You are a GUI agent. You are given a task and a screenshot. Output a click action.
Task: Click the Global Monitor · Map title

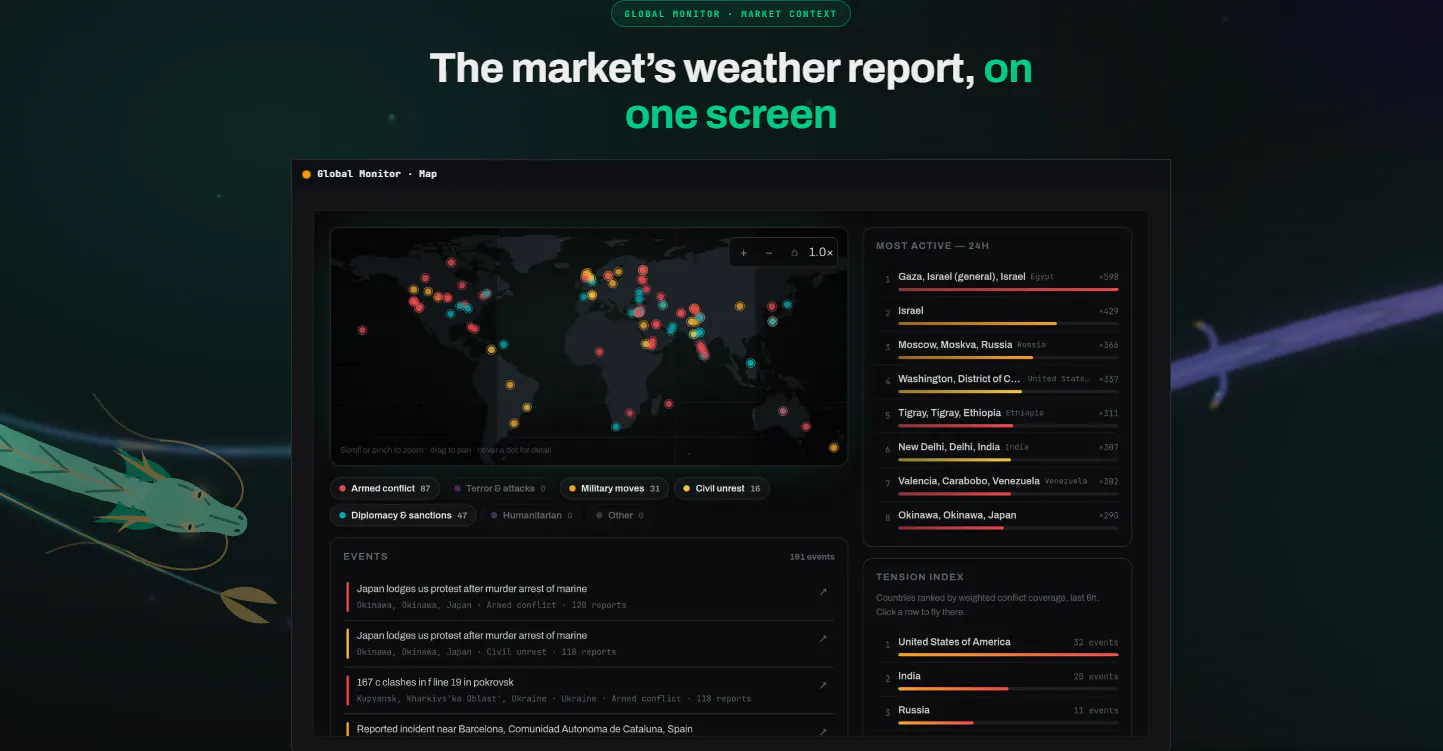pos(377,174)
